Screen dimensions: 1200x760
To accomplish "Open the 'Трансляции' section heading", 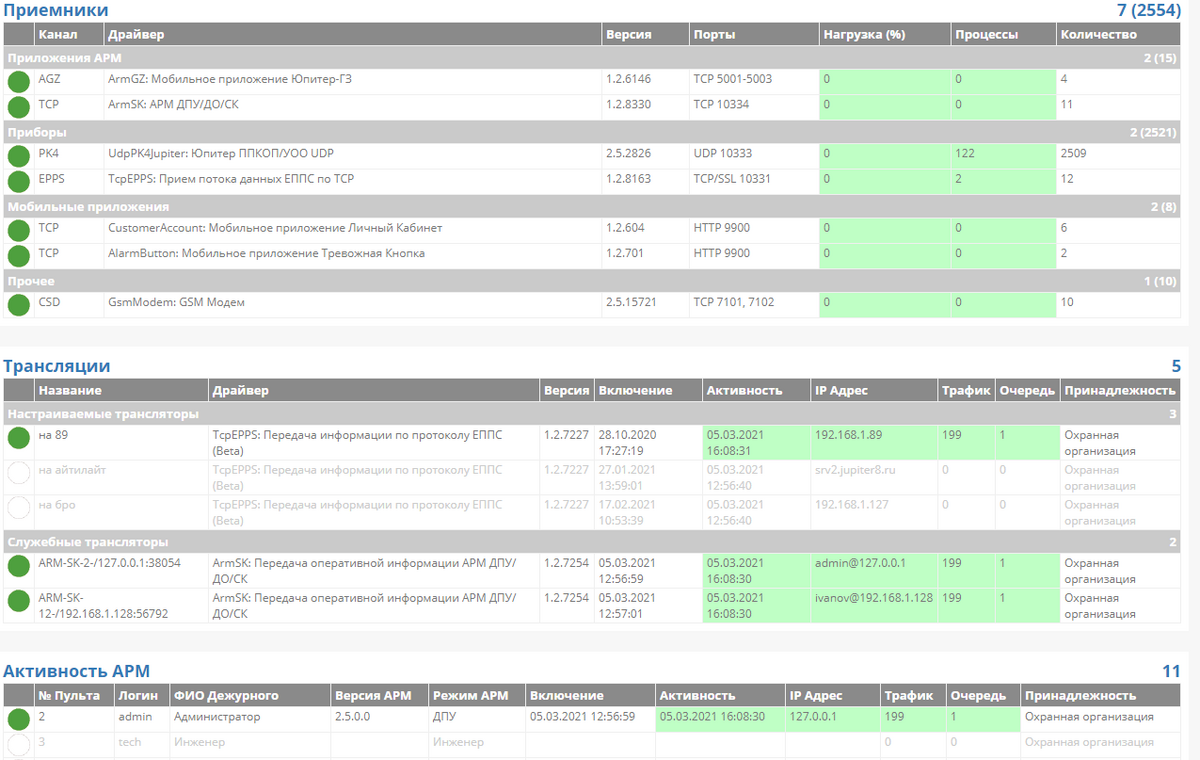I will (57, 366).
